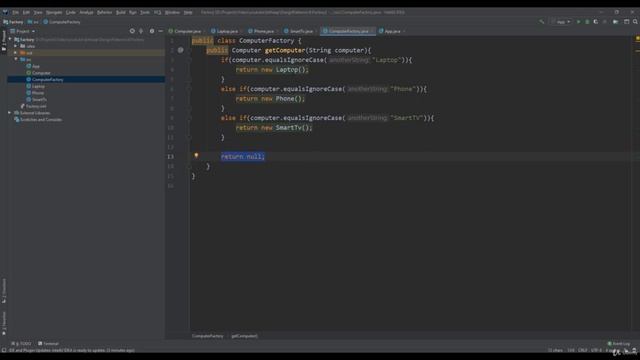Collapse the Factory project root node
This screenshot has width=640, height=360.
click(x=10, y=40)
